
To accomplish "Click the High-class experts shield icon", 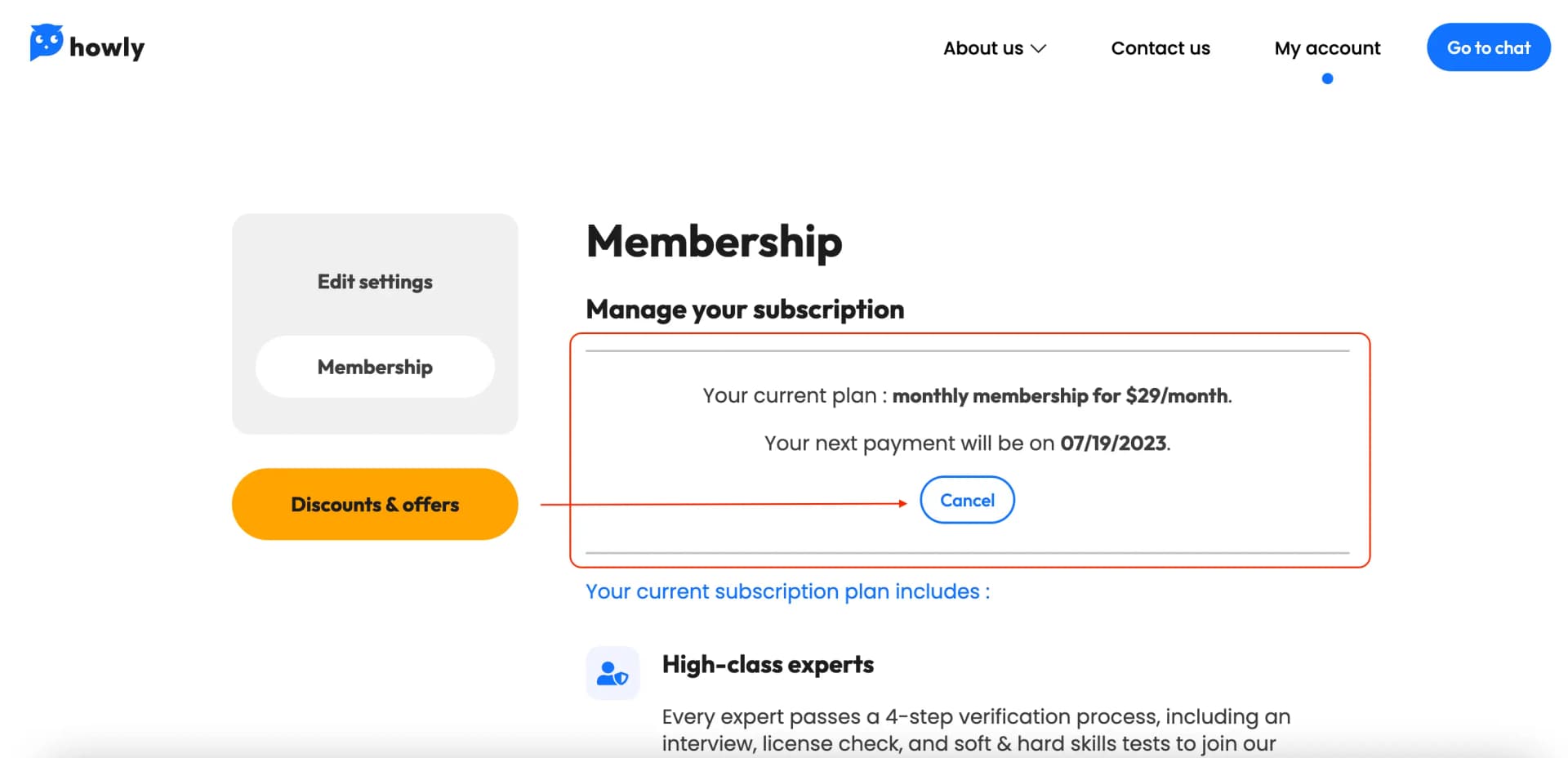I will (612, 673).
